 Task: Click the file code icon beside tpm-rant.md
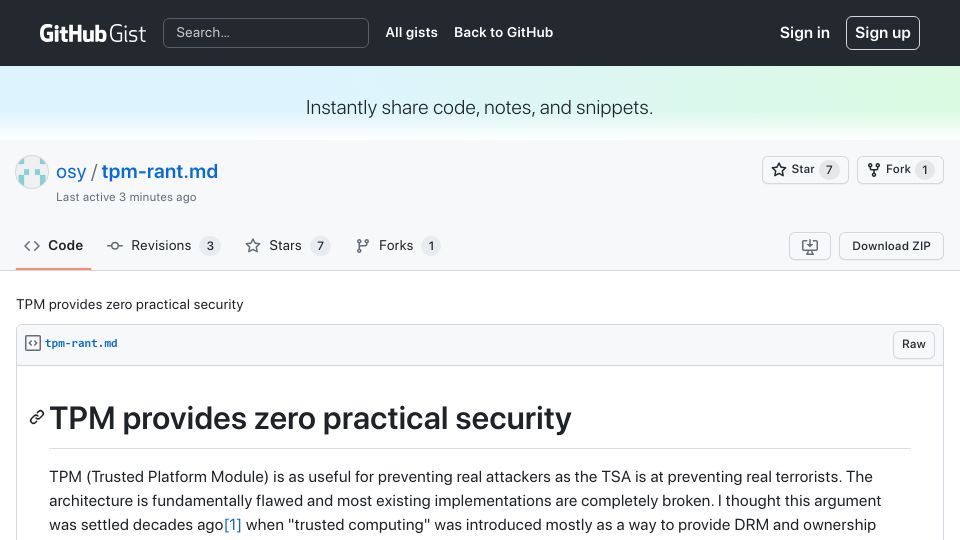click(x=32, y=343)
